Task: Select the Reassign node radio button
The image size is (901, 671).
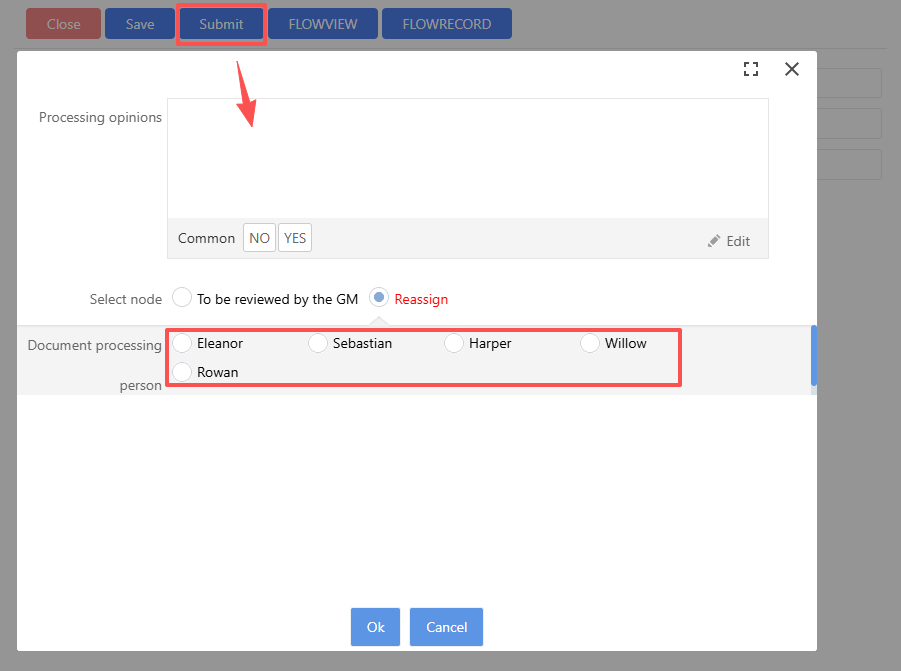Action: click(x=379, y=298)
